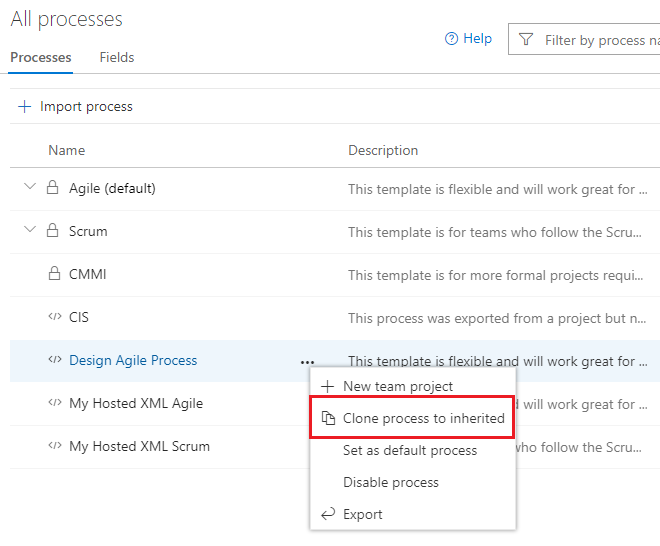Click the code icon beside My Hosted XML Agile
This screenshot has width=660, height=546.
tap(55, 402)
